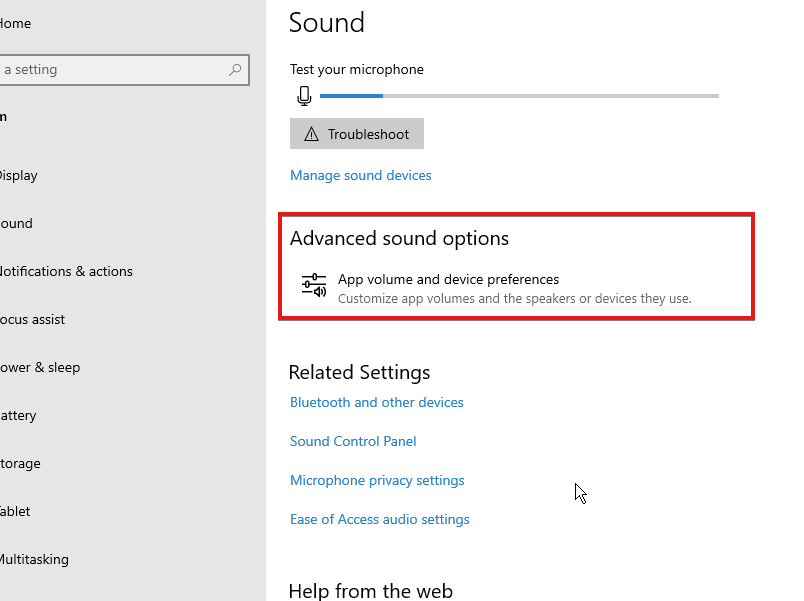The height and width of the screenshot is (601, 804).
Task: Open the Manage sound devices link
Action: [x=360, y=175]
